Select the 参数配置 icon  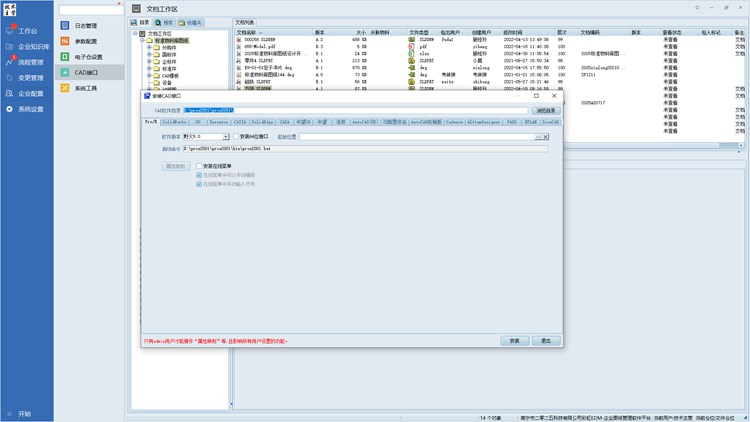[x=66, y=41]
